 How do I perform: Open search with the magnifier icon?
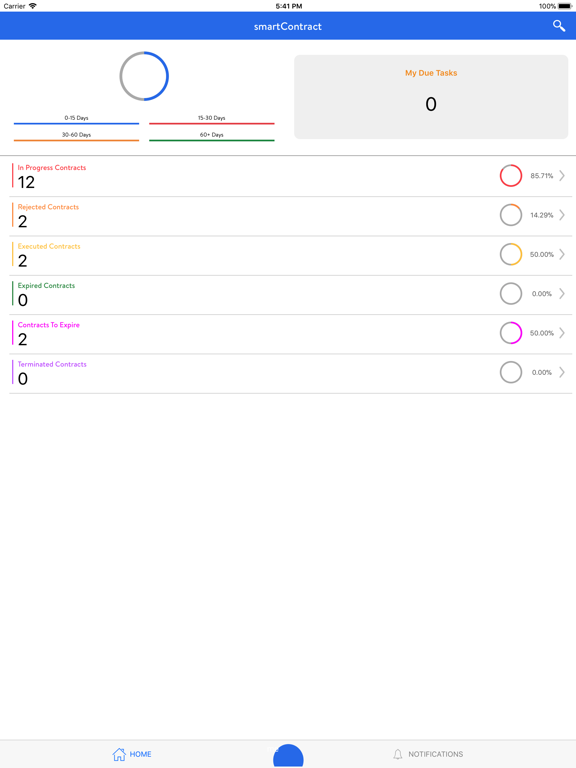(x=559, y=25)
